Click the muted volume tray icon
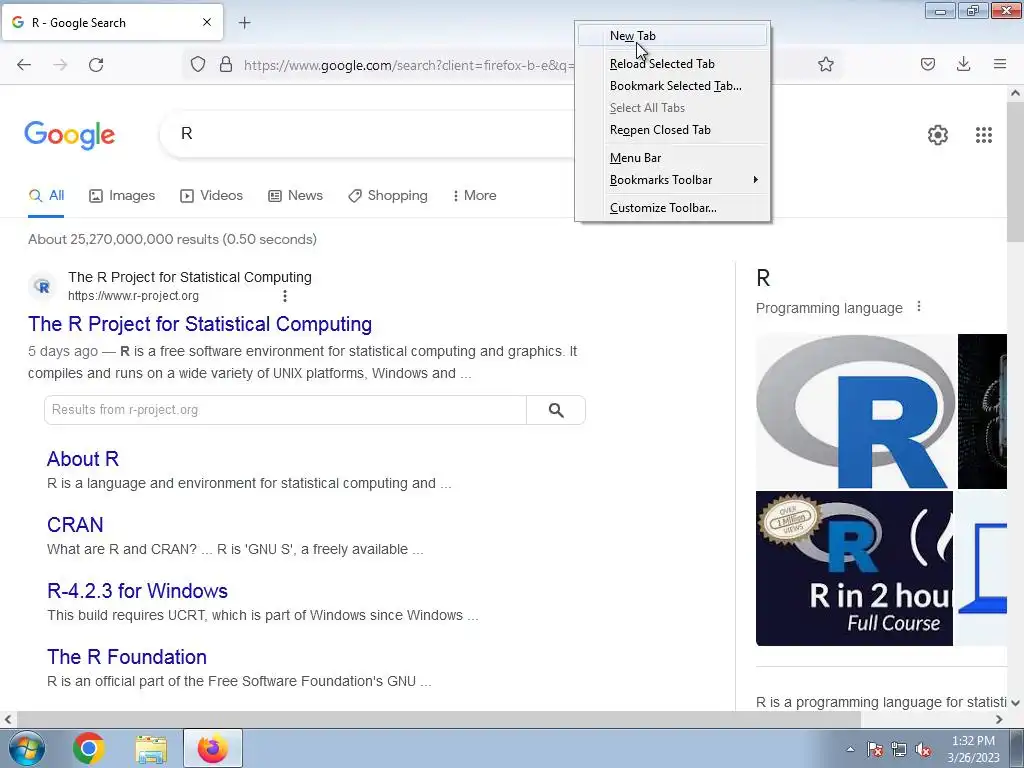Image resolution: width=1024 pixels, height=768 pixels. click(923, 750)
